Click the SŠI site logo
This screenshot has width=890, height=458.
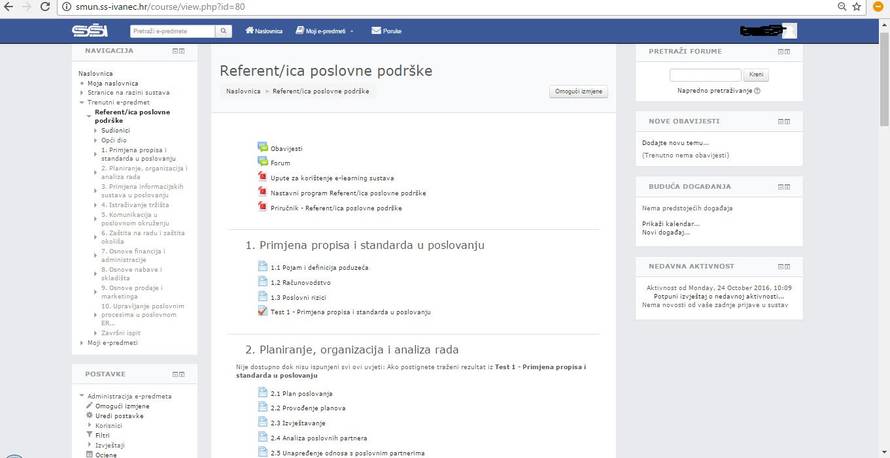(x=90, y=31)
